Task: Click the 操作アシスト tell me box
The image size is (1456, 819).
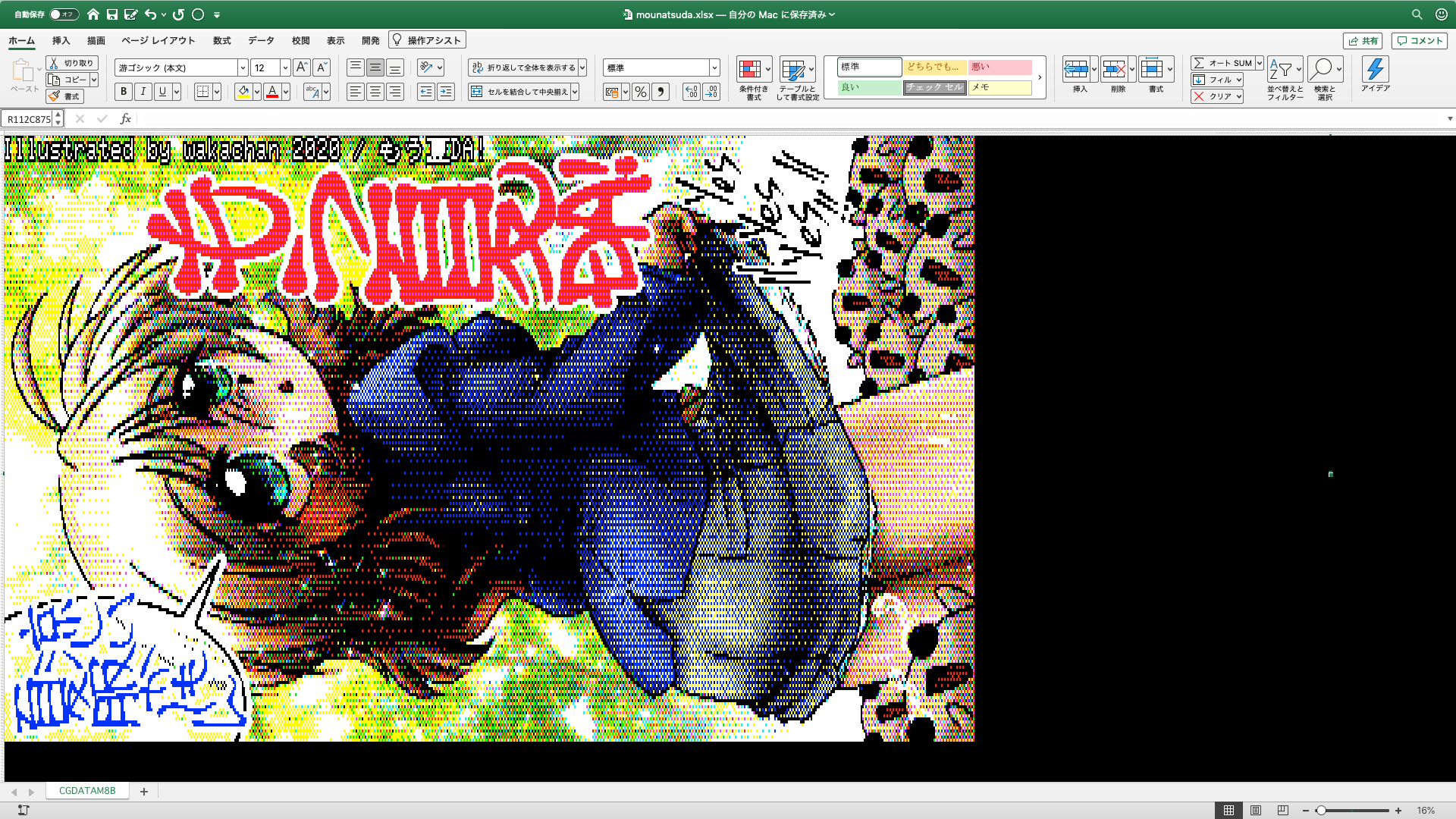Action: pos(427,40)
